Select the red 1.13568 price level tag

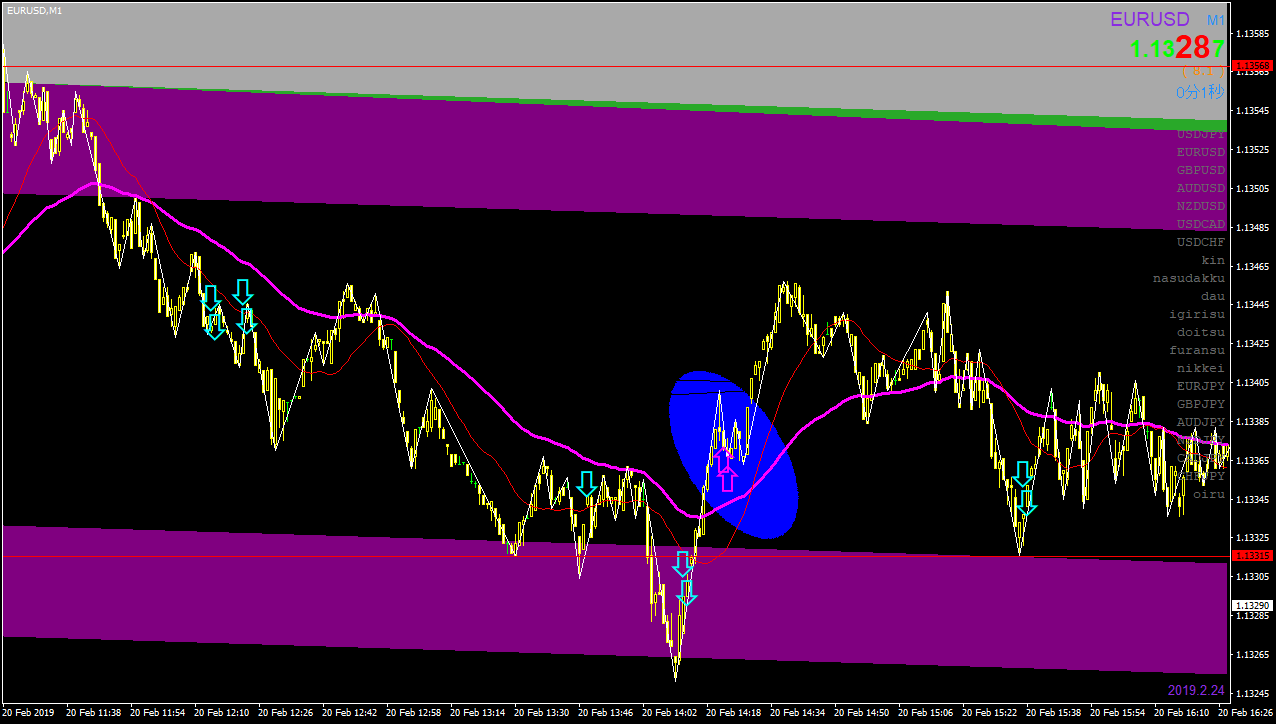click(1252, 66)
